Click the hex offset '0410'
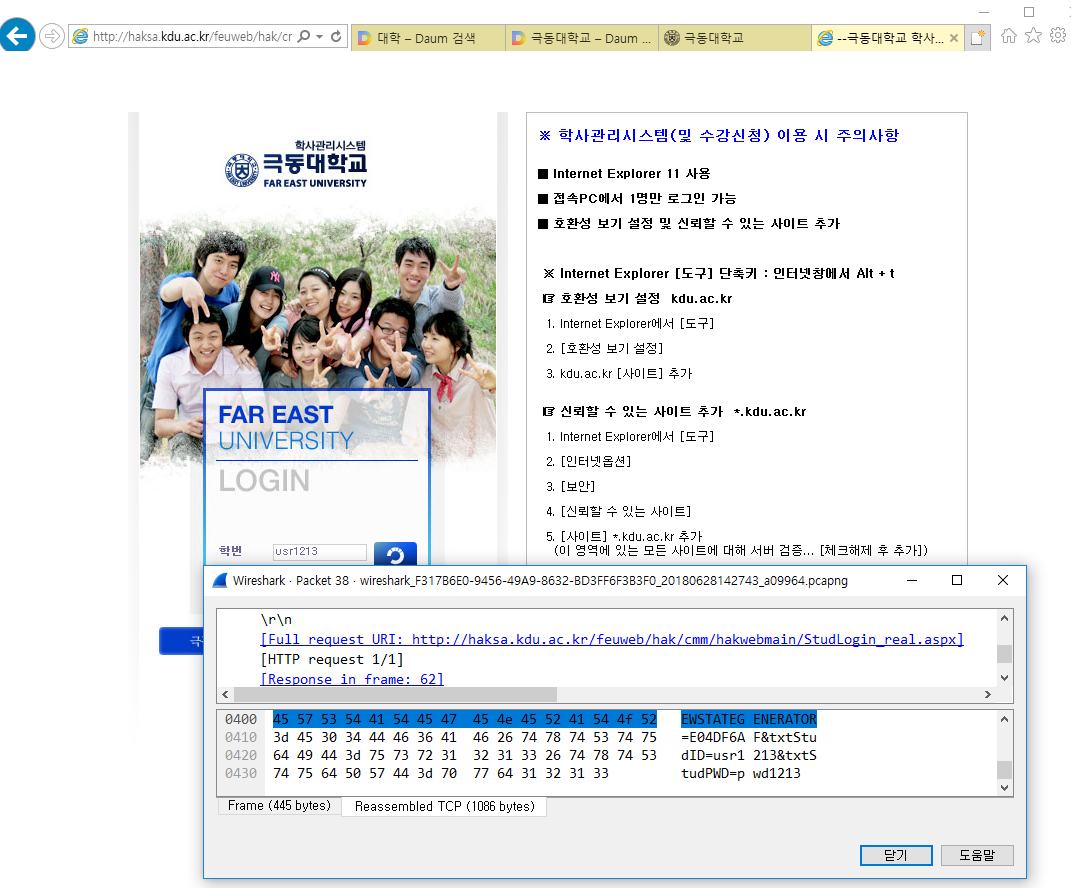The image size is (1071, 888). click(x=241, y=737)
